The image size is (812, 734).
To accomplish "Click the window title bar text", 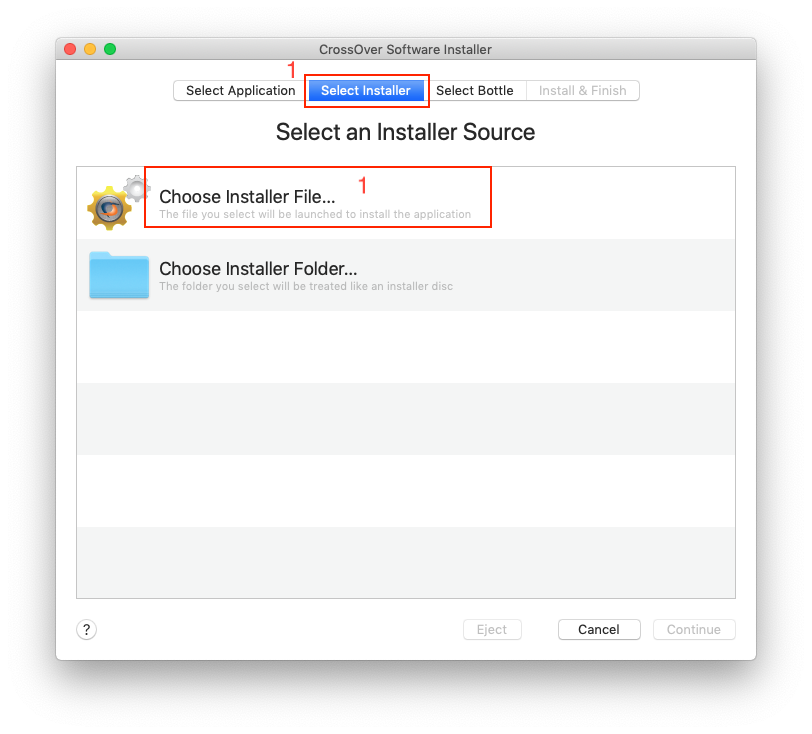I will [405, 49].
